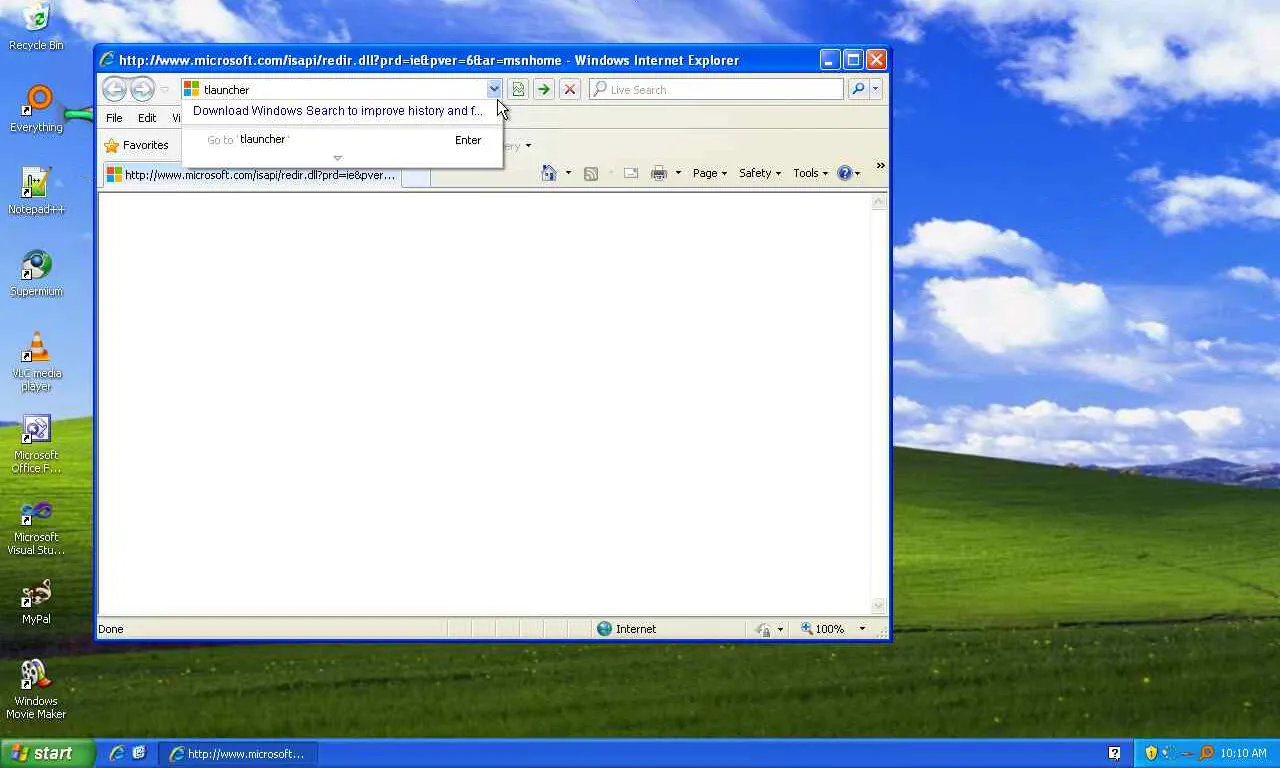Click the red Stop loading button
Image resolution: width=1280 pixels, height=768 pixels.
(x=570, y=89)
